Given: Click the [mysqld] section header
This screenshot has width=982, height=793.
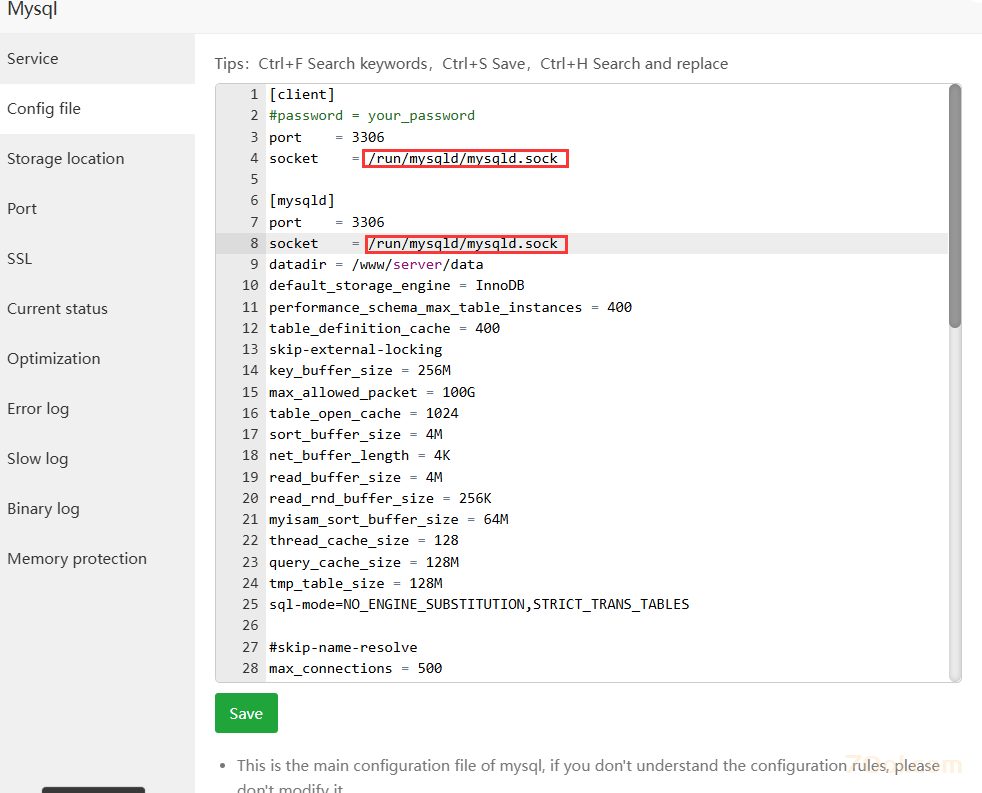Looking at the screenshot, I should coord(302,201).
